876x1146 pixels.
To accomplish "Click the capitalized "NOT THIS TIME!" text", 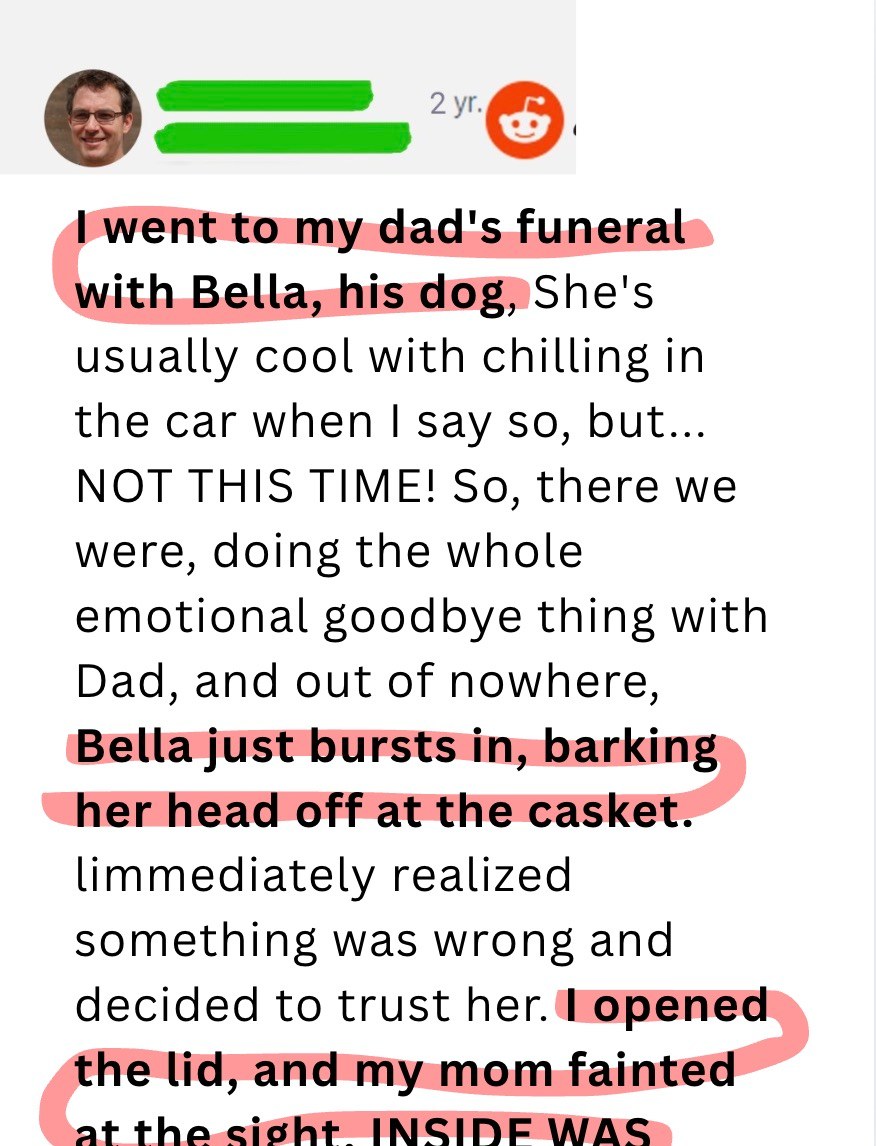I will point(258,487).
